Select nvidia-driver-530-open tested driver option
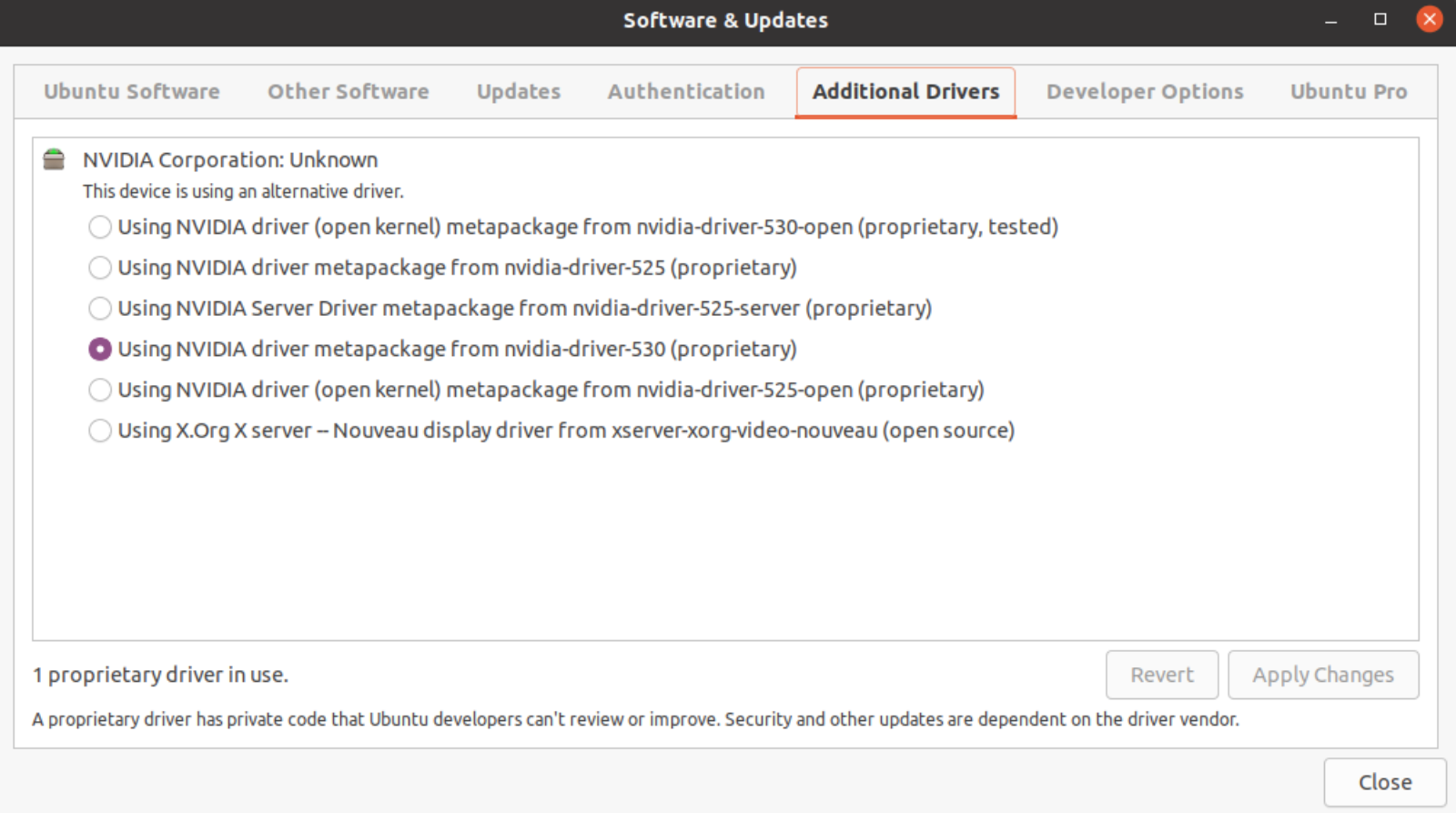Screen dimensions: 1456x813 pos(100,227)
